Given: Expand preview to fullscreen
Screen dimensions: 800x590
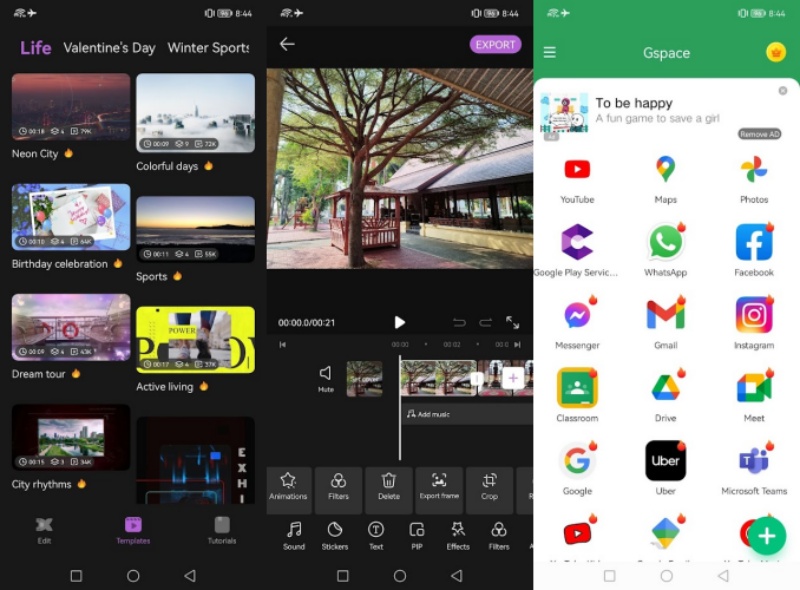Looking at the screenshot, I should point(512,322).
